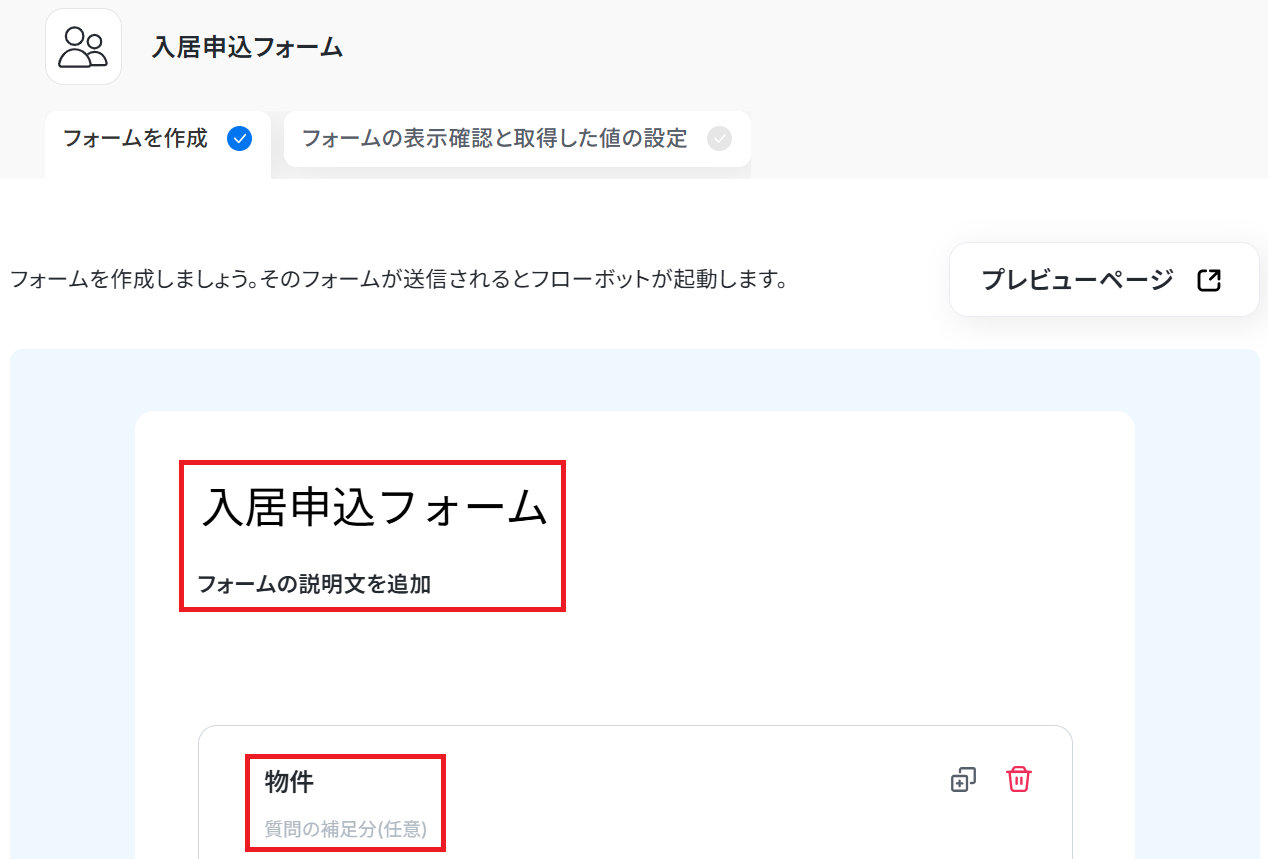1268x859 pixels.
Task: Click the フォームを作成しましょう instruction text
Action: coord(399,280)
